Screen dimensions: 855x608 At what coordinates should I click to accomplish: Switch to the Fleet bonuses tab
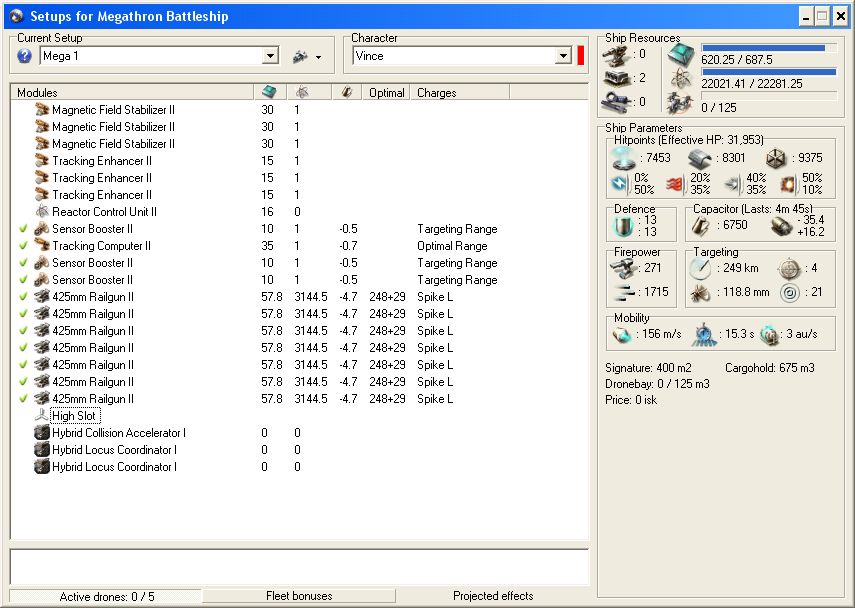pos(299,596)
